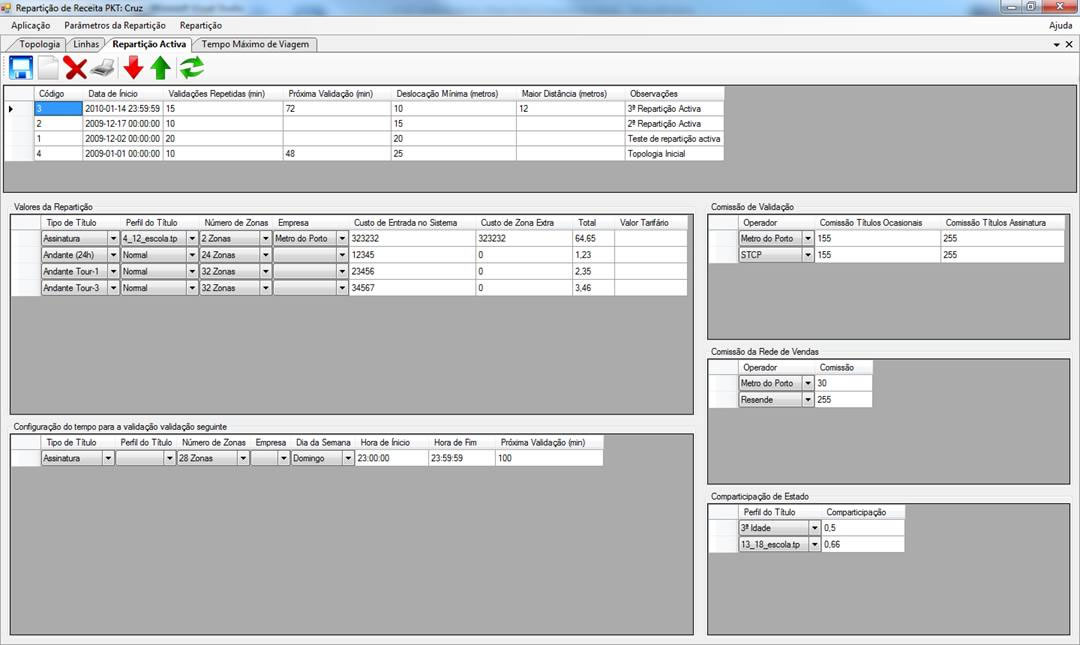Switch to Tempo Máximo de Viagem tab

[x=257, y=45]
